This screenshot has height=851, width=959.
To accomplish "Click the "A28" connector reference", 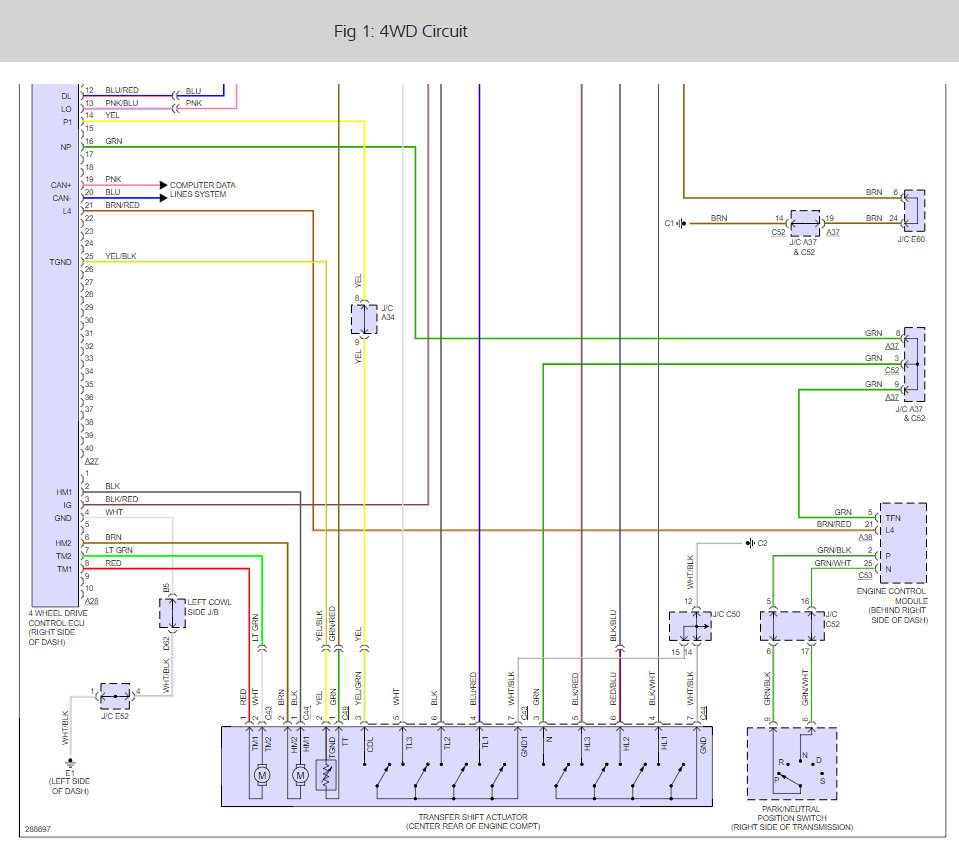I will pyautogui.click(x=91, y=601).
